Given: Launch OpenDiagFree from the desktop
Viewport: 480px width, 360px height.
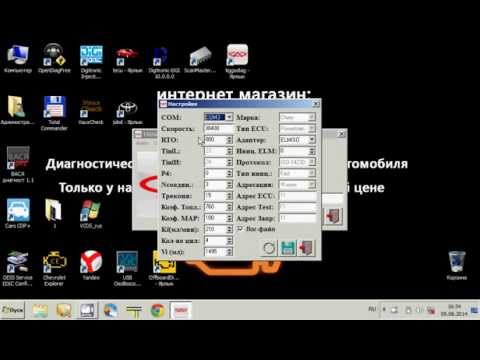Looking at the screenshot, I should (54, 59).
